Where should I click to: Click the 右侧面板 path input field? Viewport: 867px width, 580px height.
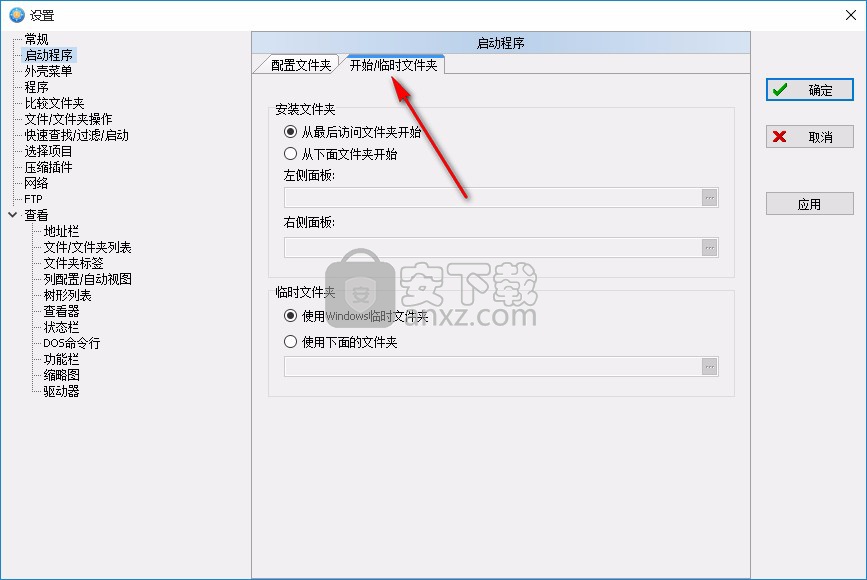pos(493,247)
